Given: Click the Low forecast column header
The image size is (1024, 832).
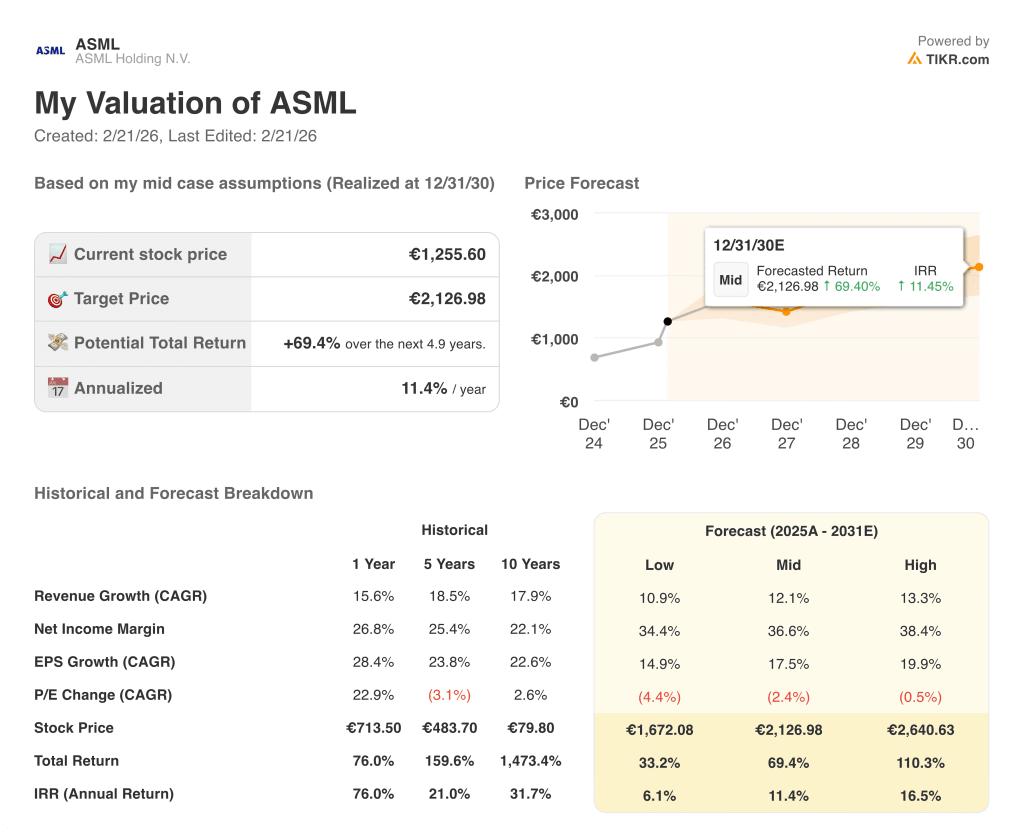Looking at the screenshot, I should tap(659, 565).
